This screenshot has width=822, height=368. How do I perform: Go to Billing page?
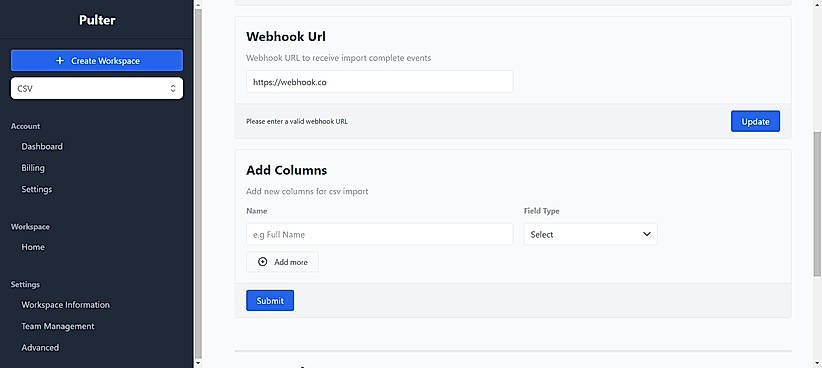coord(33,168)
